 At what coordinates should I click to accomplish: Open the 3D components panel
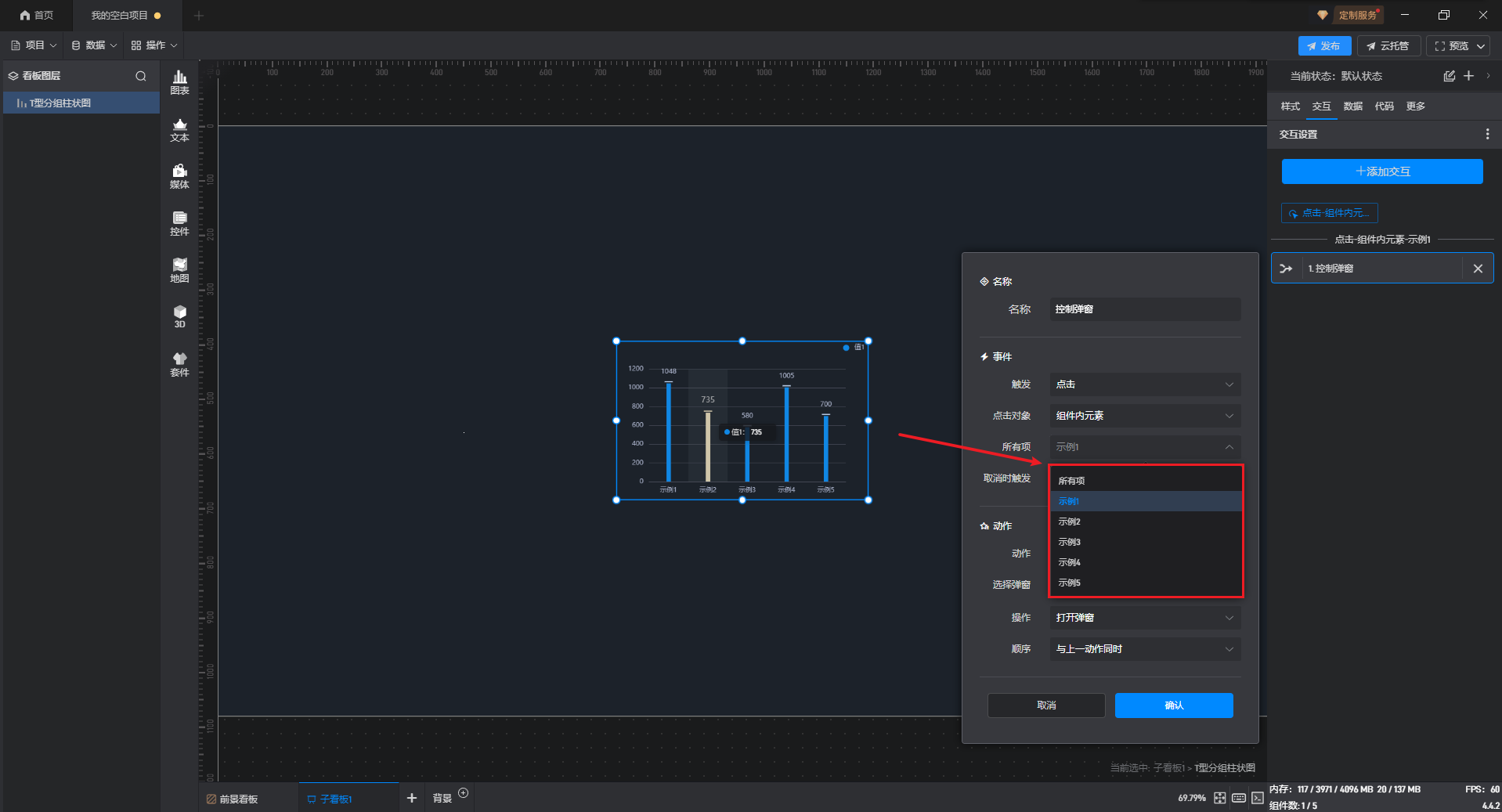tap(179, 316)
